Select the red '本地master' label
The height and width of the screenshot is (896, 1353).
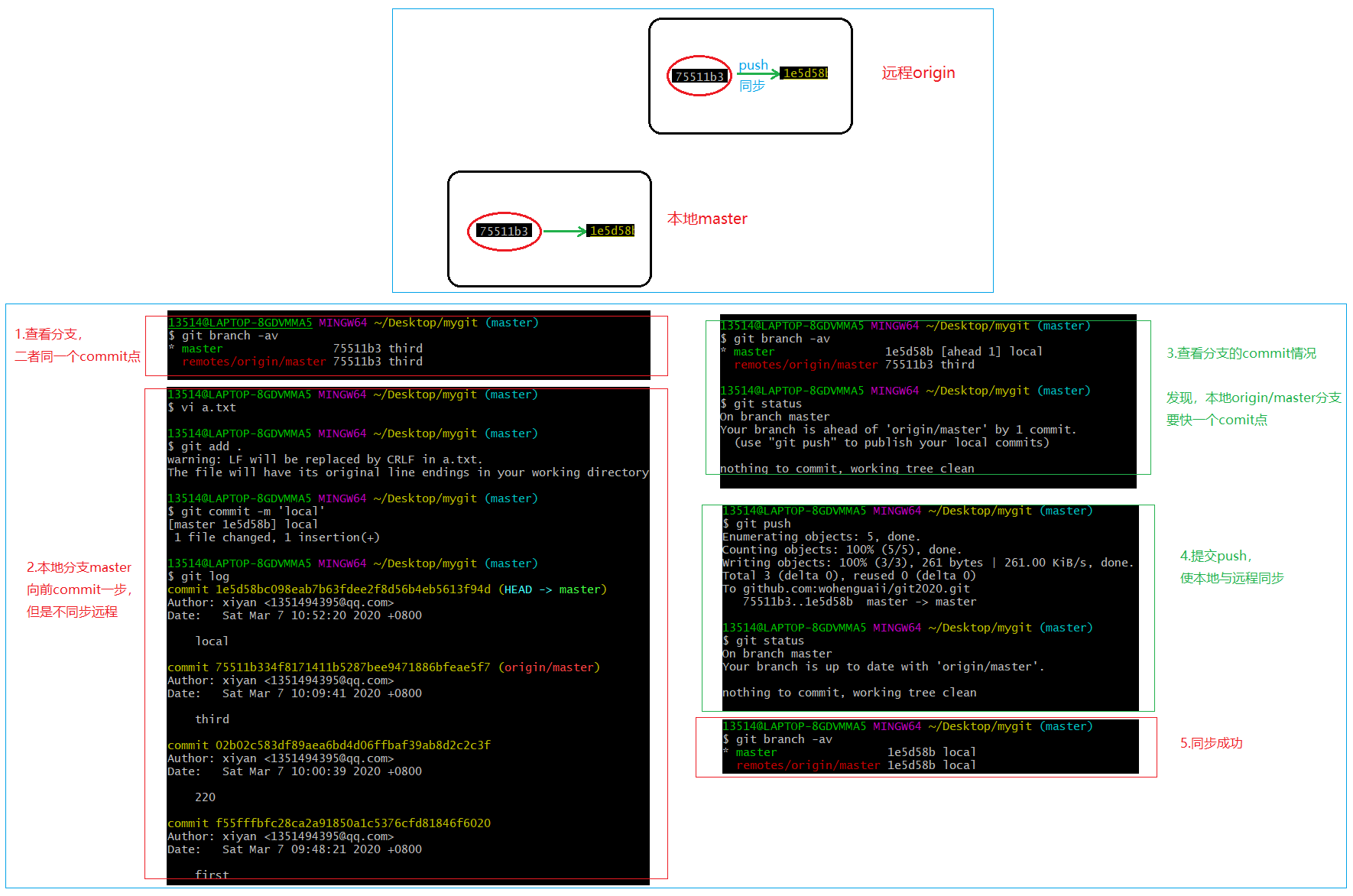707,219
